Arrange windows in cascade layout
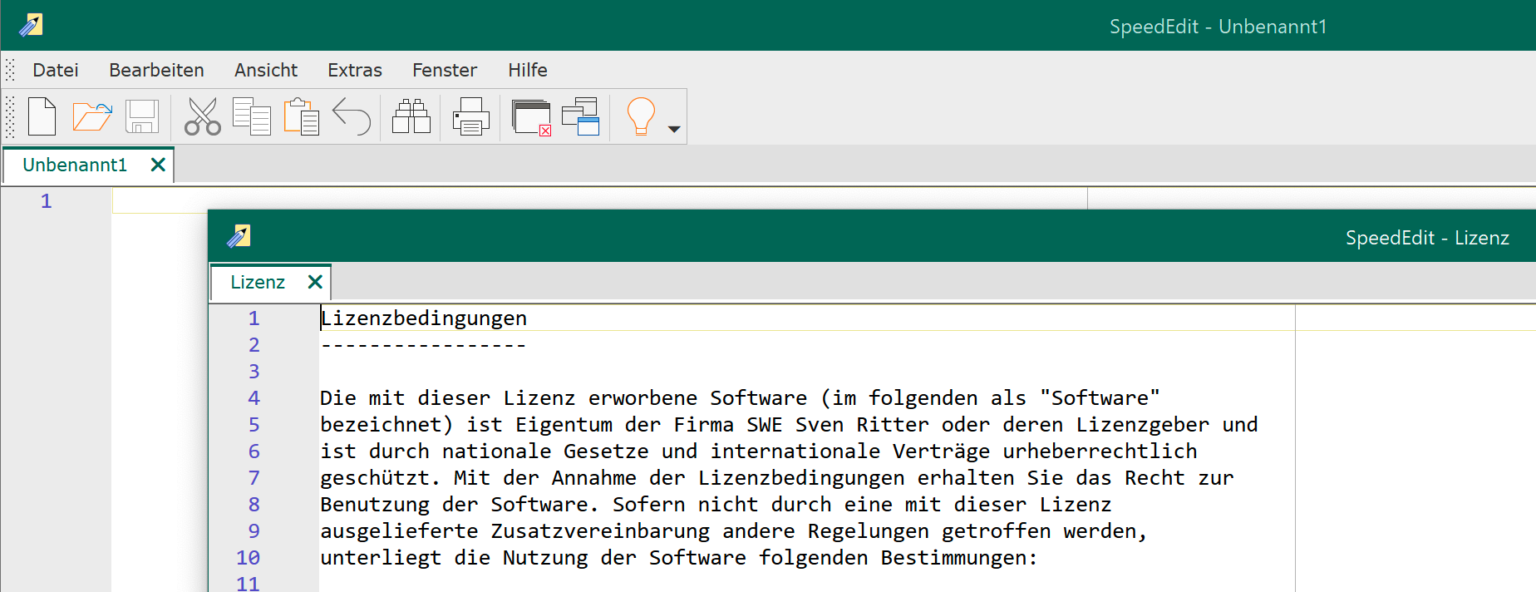1536x592 pixels. click(x=581, y=116)
